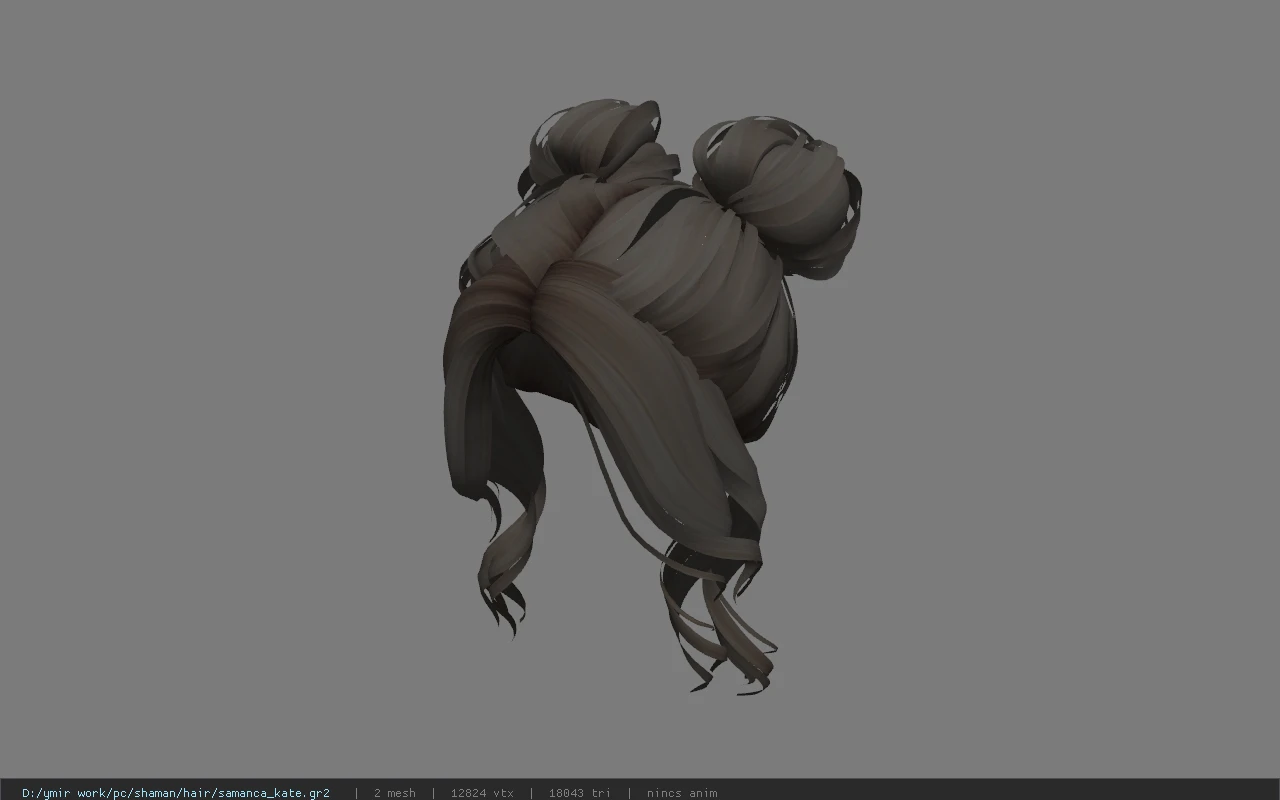The height and width of the screenshot is (800, 1280).
Task: Click the 3D hair model in viewport
Action: [x=652, y=396]
